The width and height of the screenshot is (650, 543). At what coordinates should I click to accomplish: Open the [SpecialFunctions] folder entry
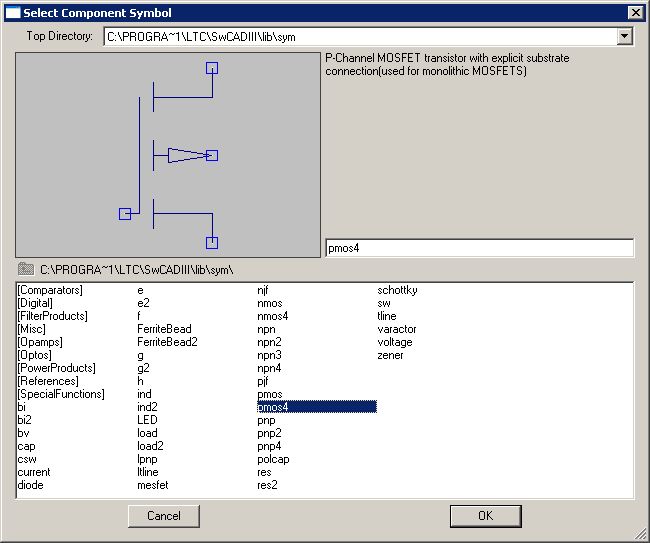pyautogui.click(x=60, y=394)
